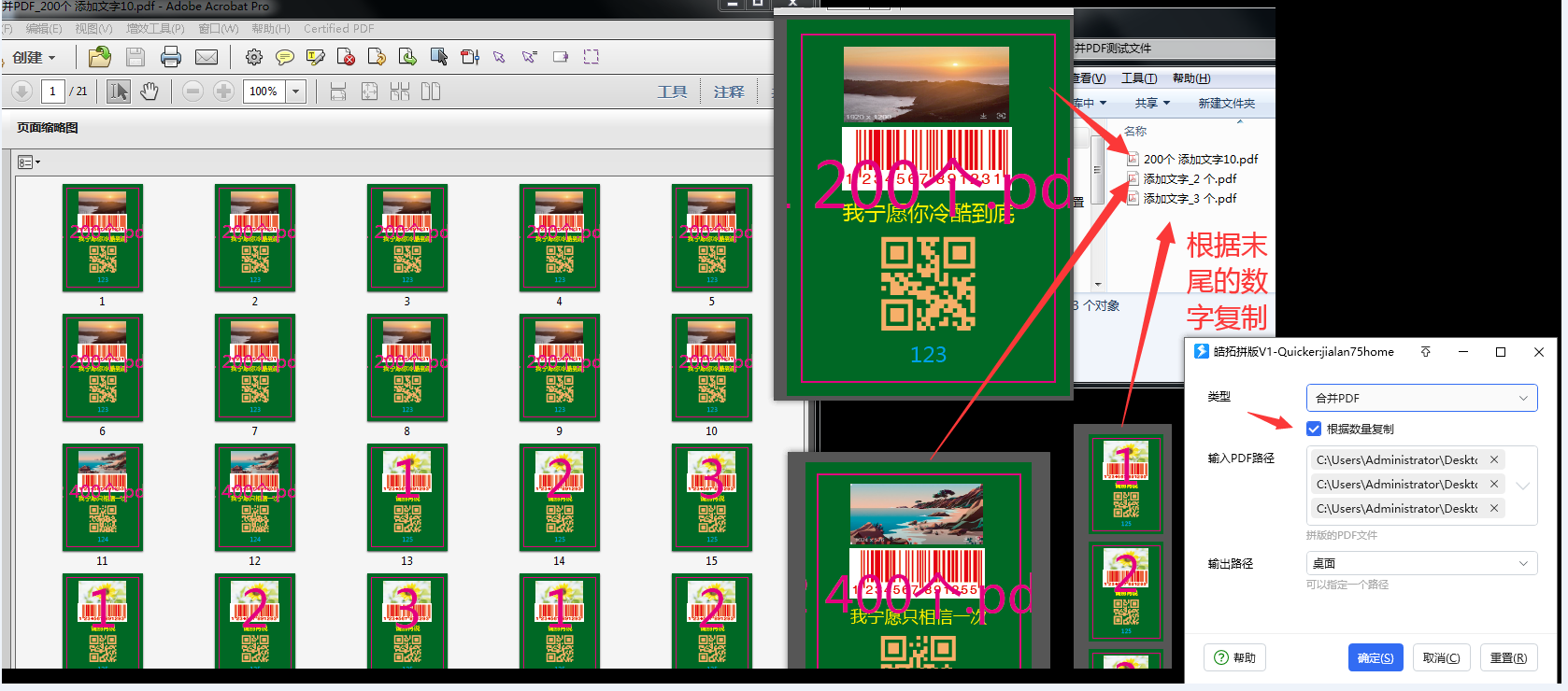Select page 3 thumbnail
This screenshot has height=691, width=1568.
[406, 238]
